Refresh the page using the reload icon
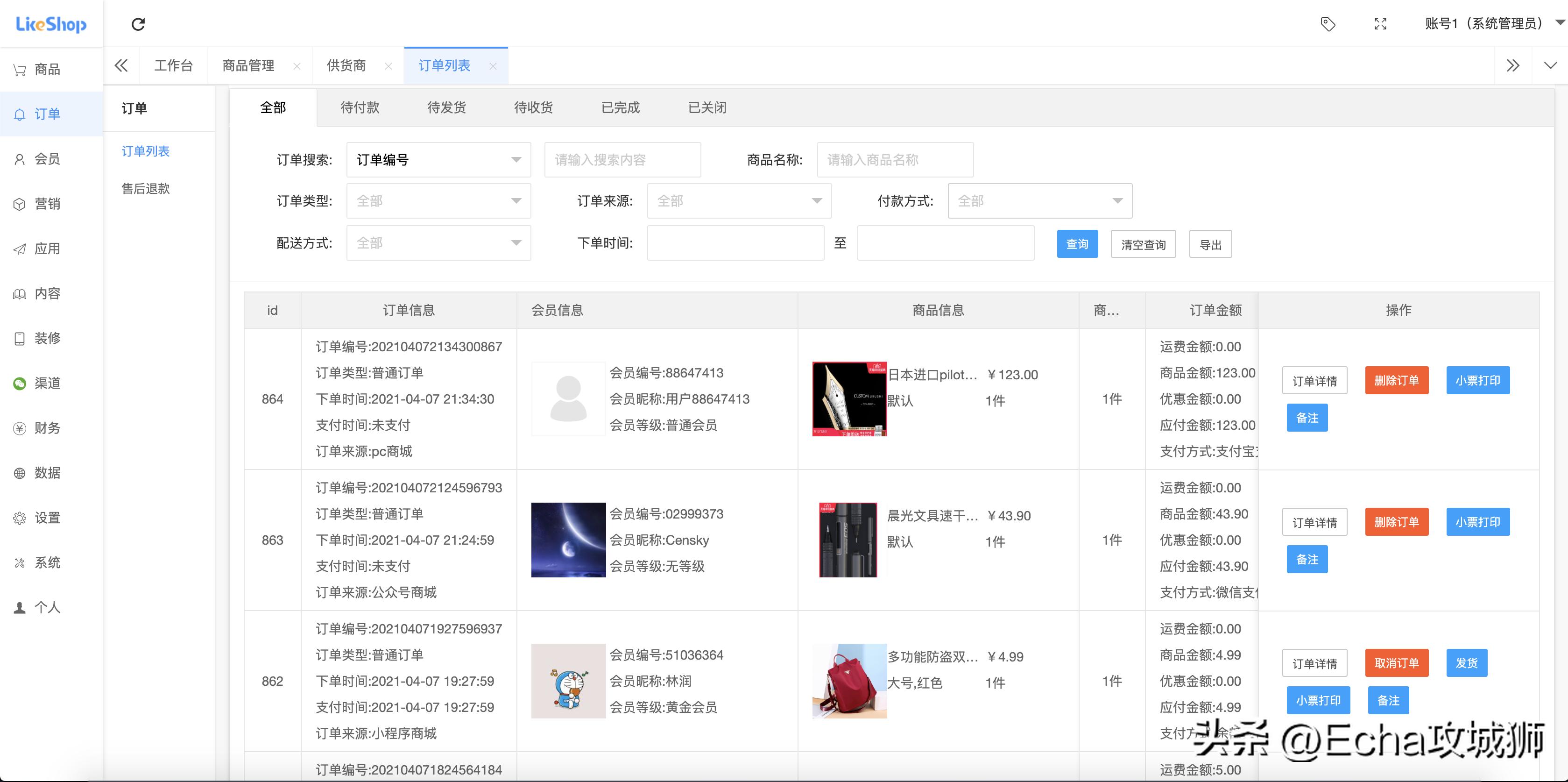Image resolution: width=1568 pixels, height=782 pixels. [x=139, y=24]
